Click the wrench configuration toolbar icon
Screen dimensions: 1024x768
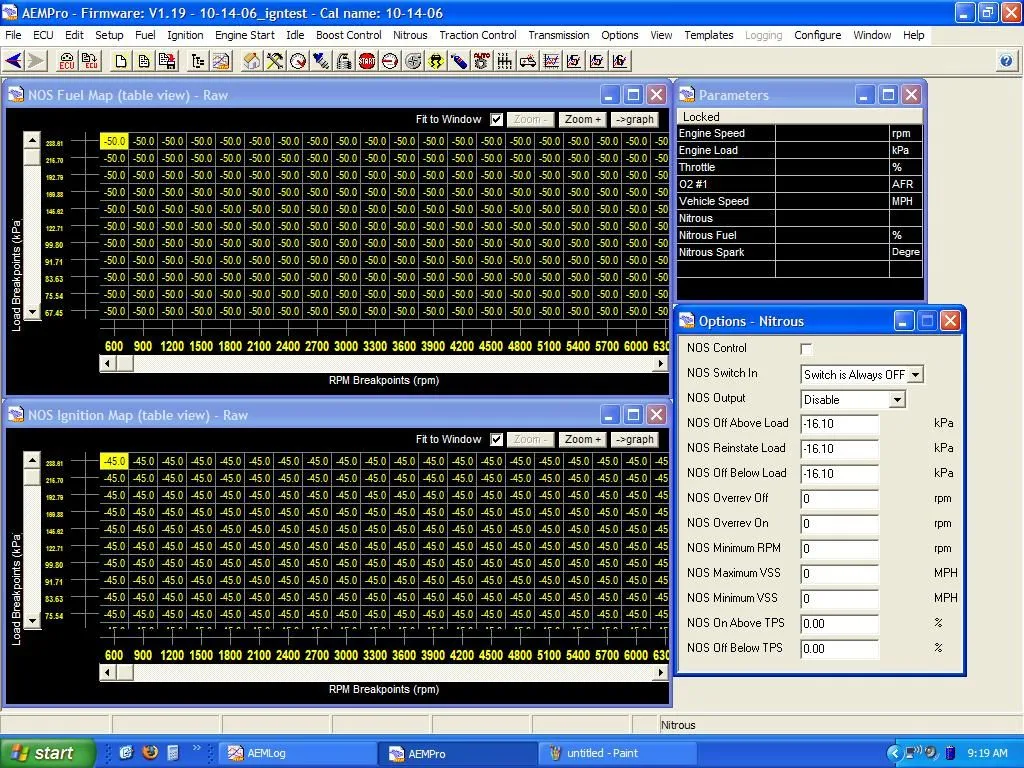pyautogui.click(x=276, y=61)
